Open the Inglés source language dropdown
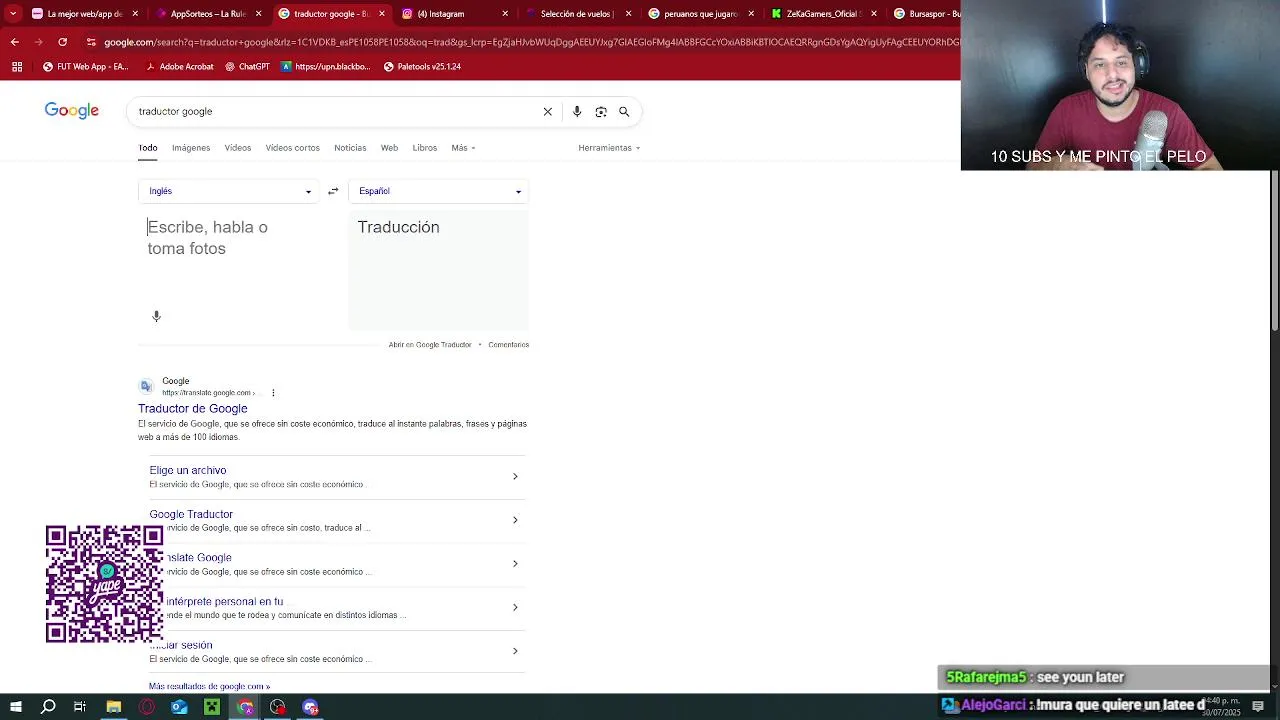 click(x=229, y=191)
